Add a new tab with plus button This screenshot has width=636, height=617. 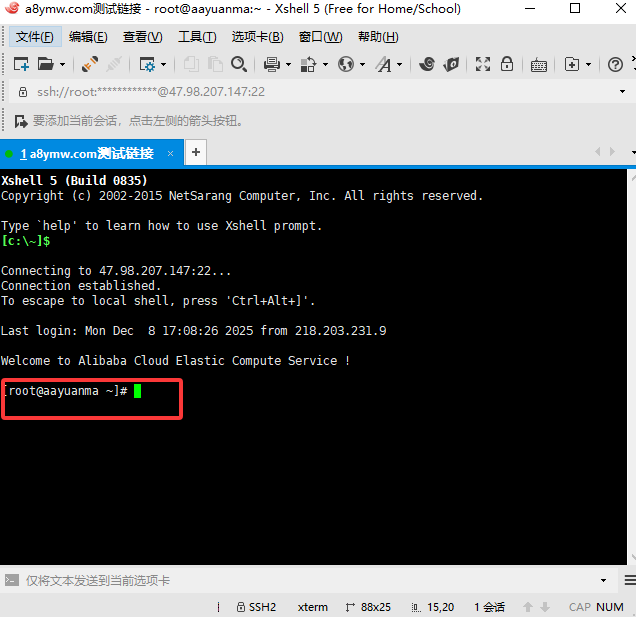pyautogui.click(x=196, y=152)
